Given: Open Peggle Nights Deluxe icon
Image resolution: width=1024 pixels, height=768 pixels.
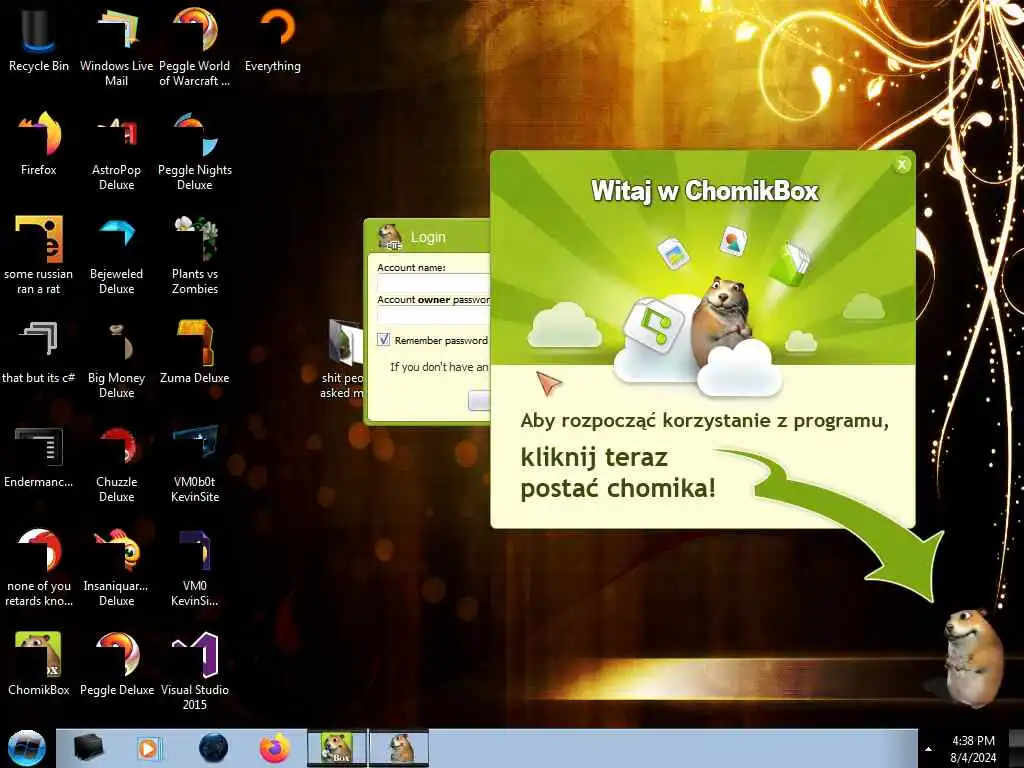Looking at the screenshot, I should (x=195, y=150).
